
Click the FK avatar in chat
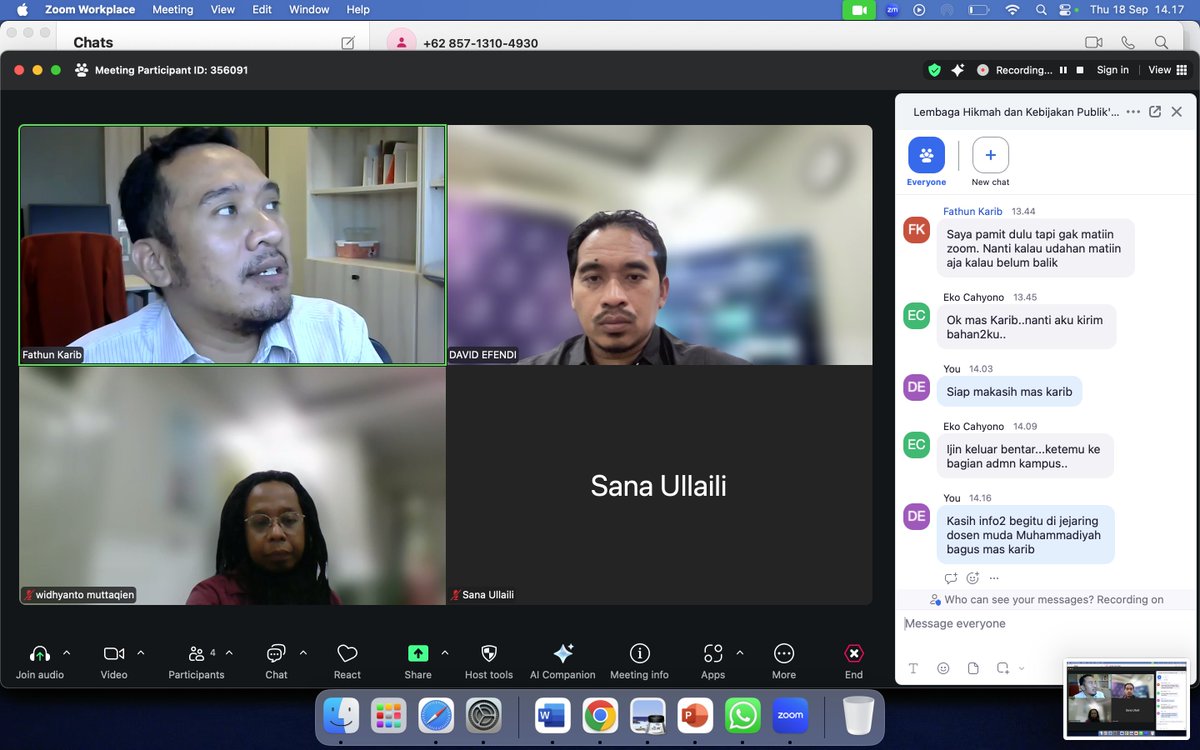(x=917, y=230)
